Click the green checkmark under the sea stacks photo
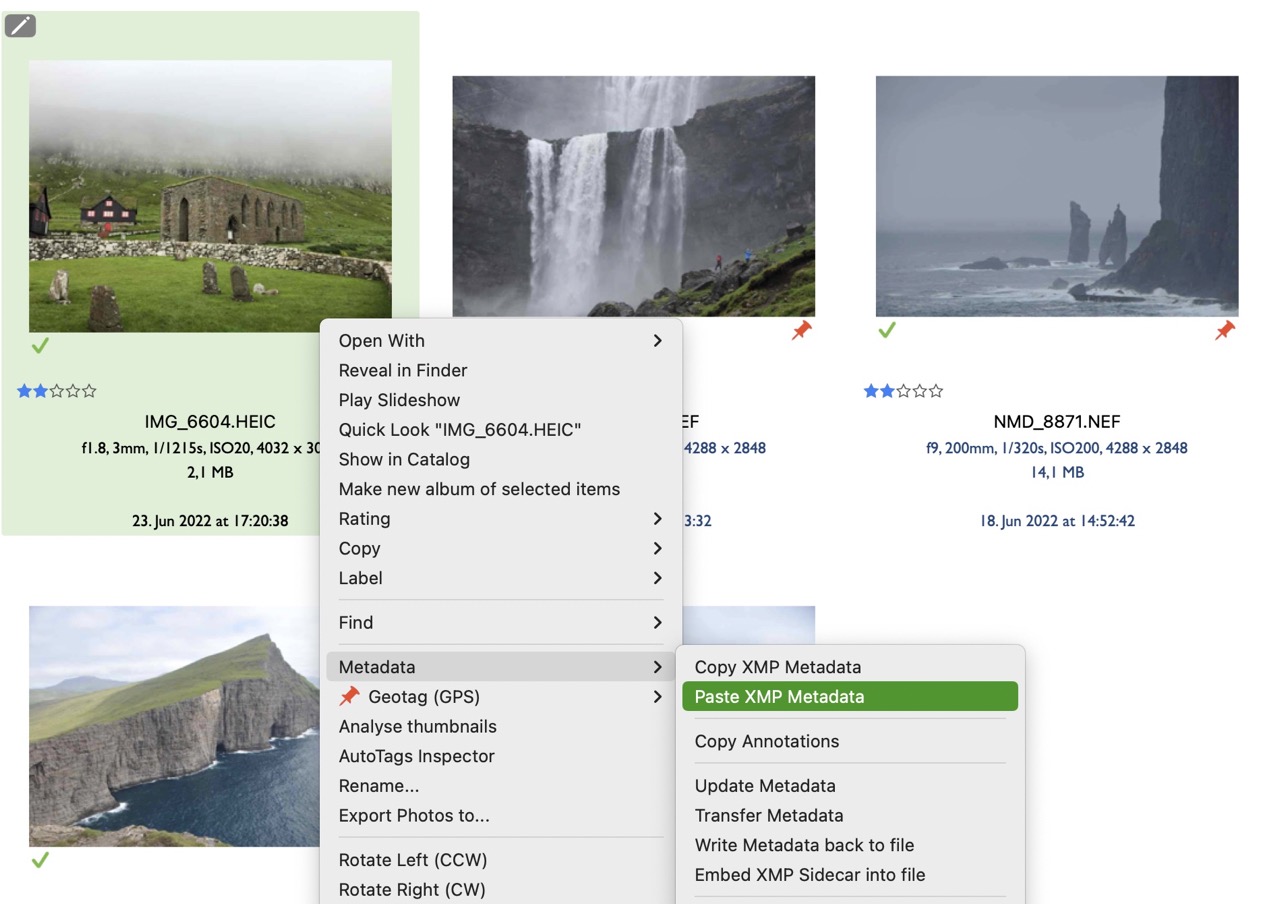This screenshot has width=1280, height=904. [886, 331]
